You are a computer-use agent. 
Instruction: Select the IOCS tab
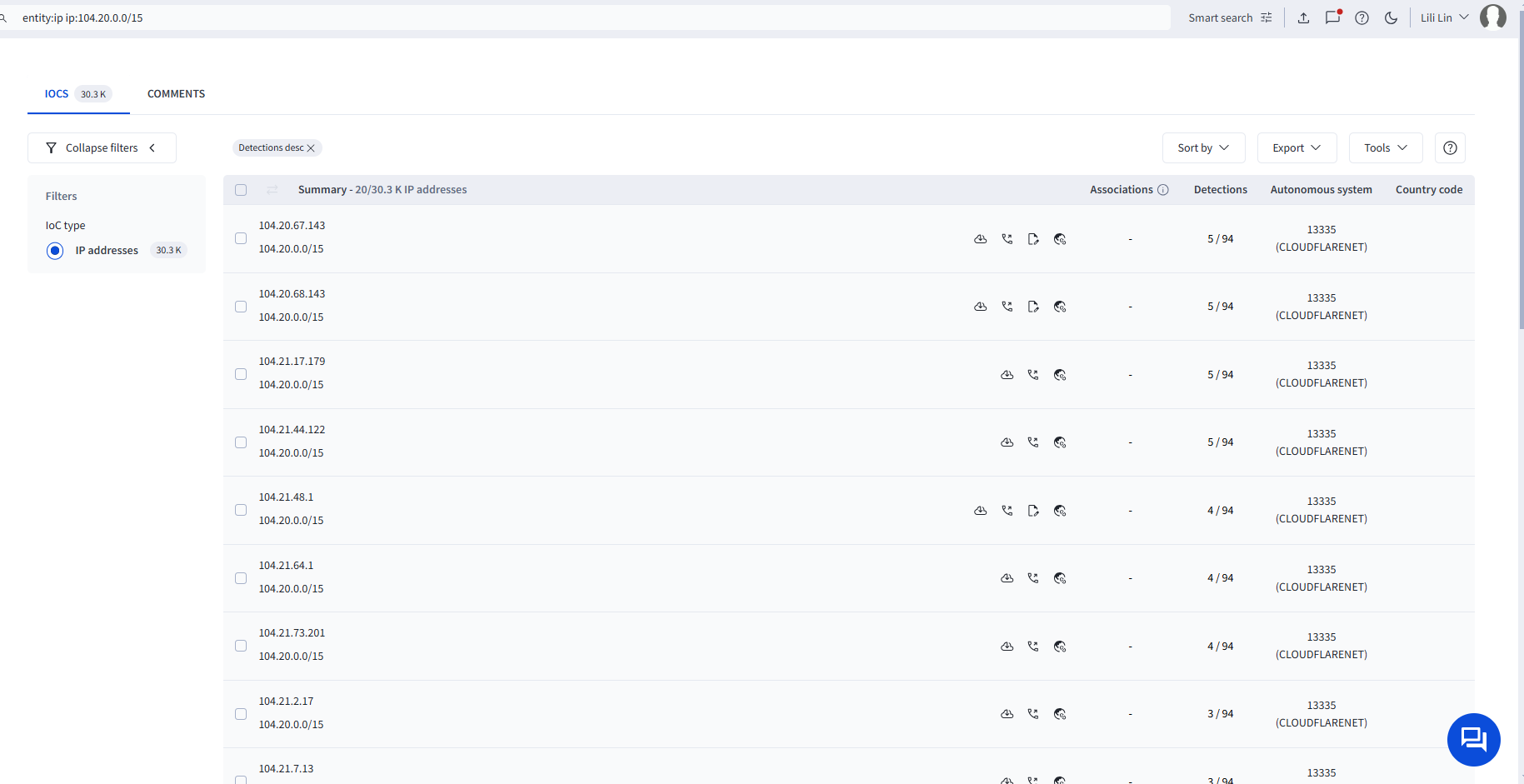pos(57,94)
